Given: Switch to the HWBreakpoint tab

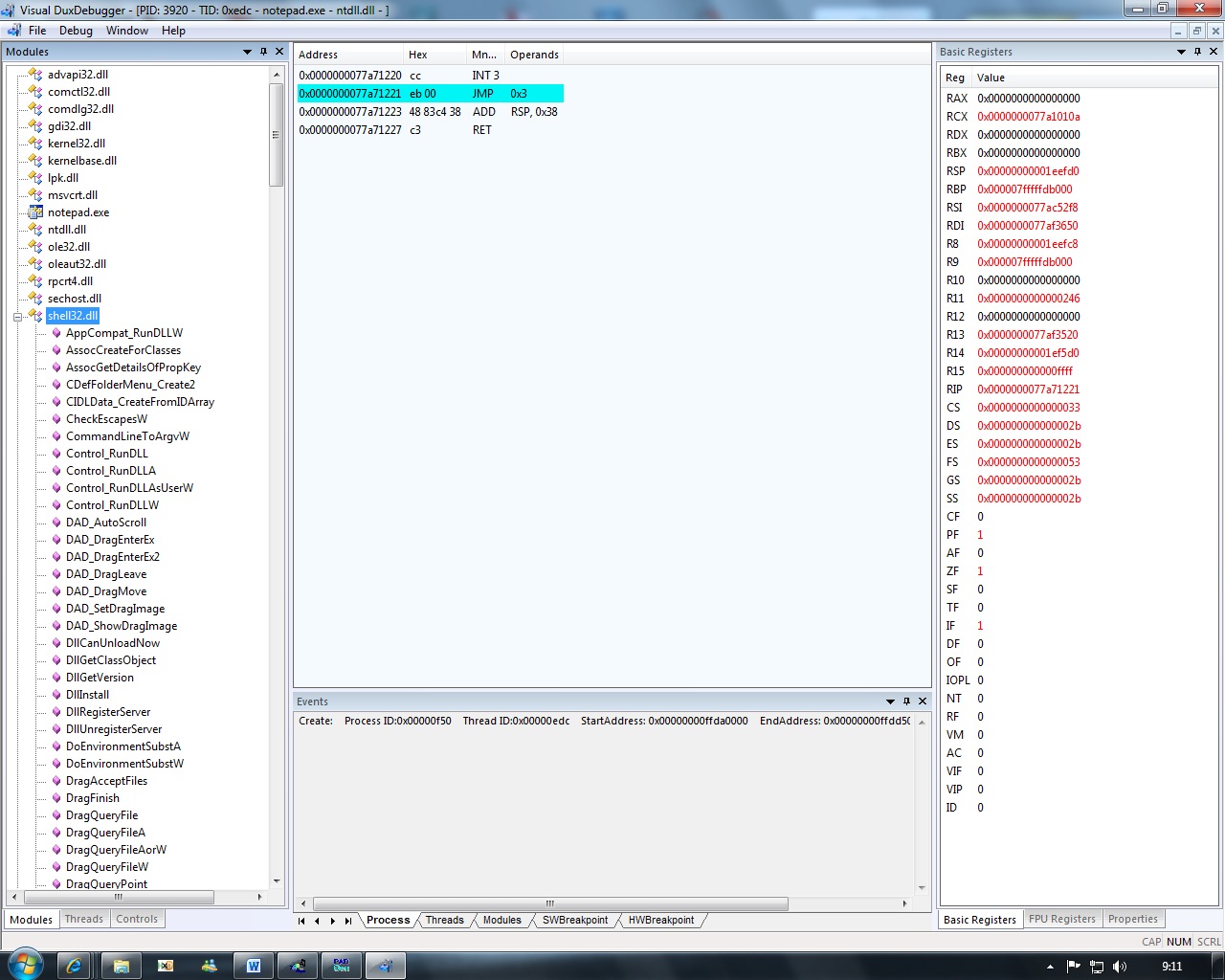Looking at the screenshot, I should (661, 920).
